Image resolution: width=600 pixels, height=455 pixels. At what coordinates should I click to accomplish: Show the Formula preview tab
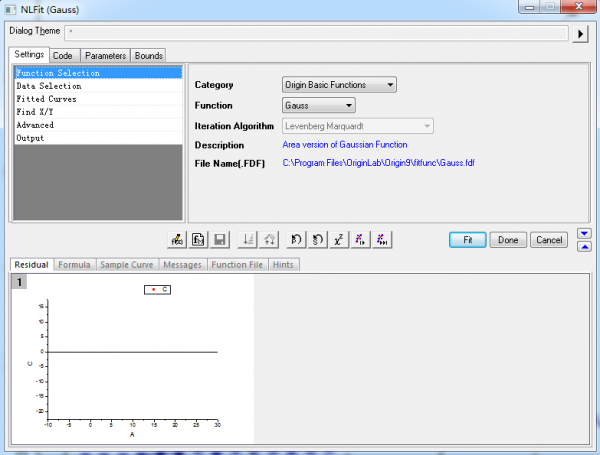[74, 265]
